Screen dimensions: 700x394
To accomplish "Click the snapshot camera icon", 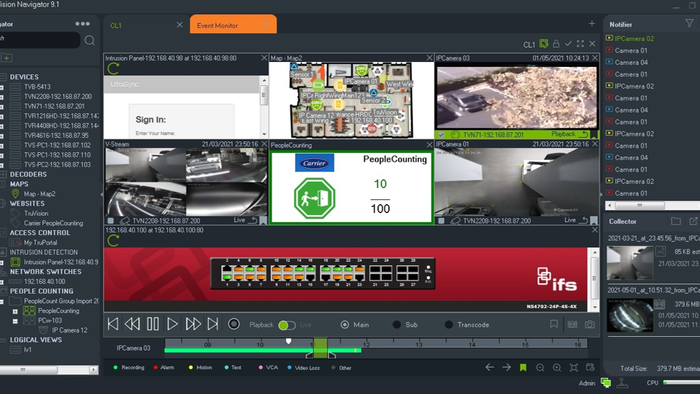I will [x=590, y=324].
